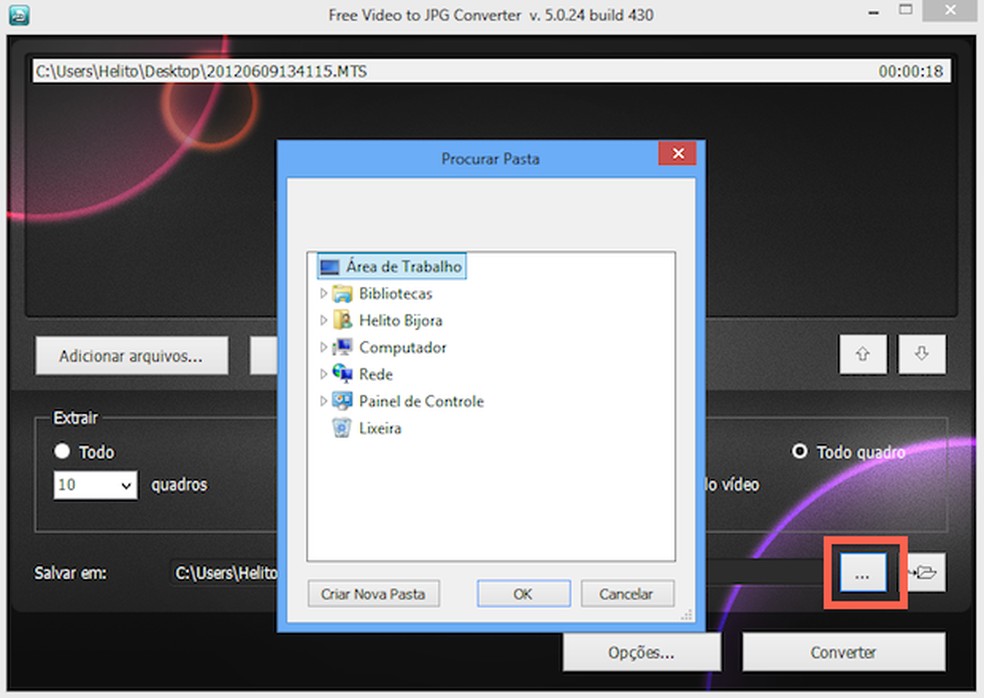Select the Lixeira label in the tree

coord(380,428)
